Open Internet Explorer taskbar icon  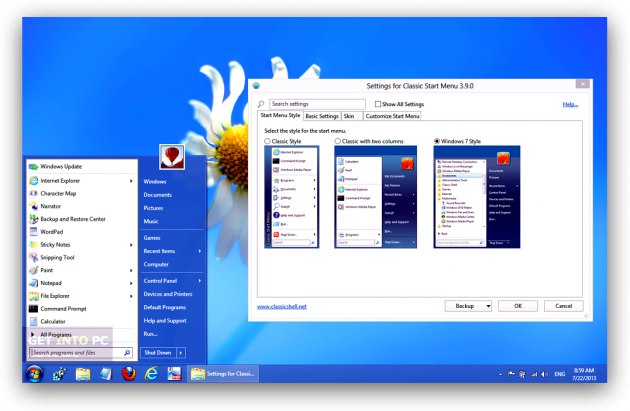pos(151,374)
